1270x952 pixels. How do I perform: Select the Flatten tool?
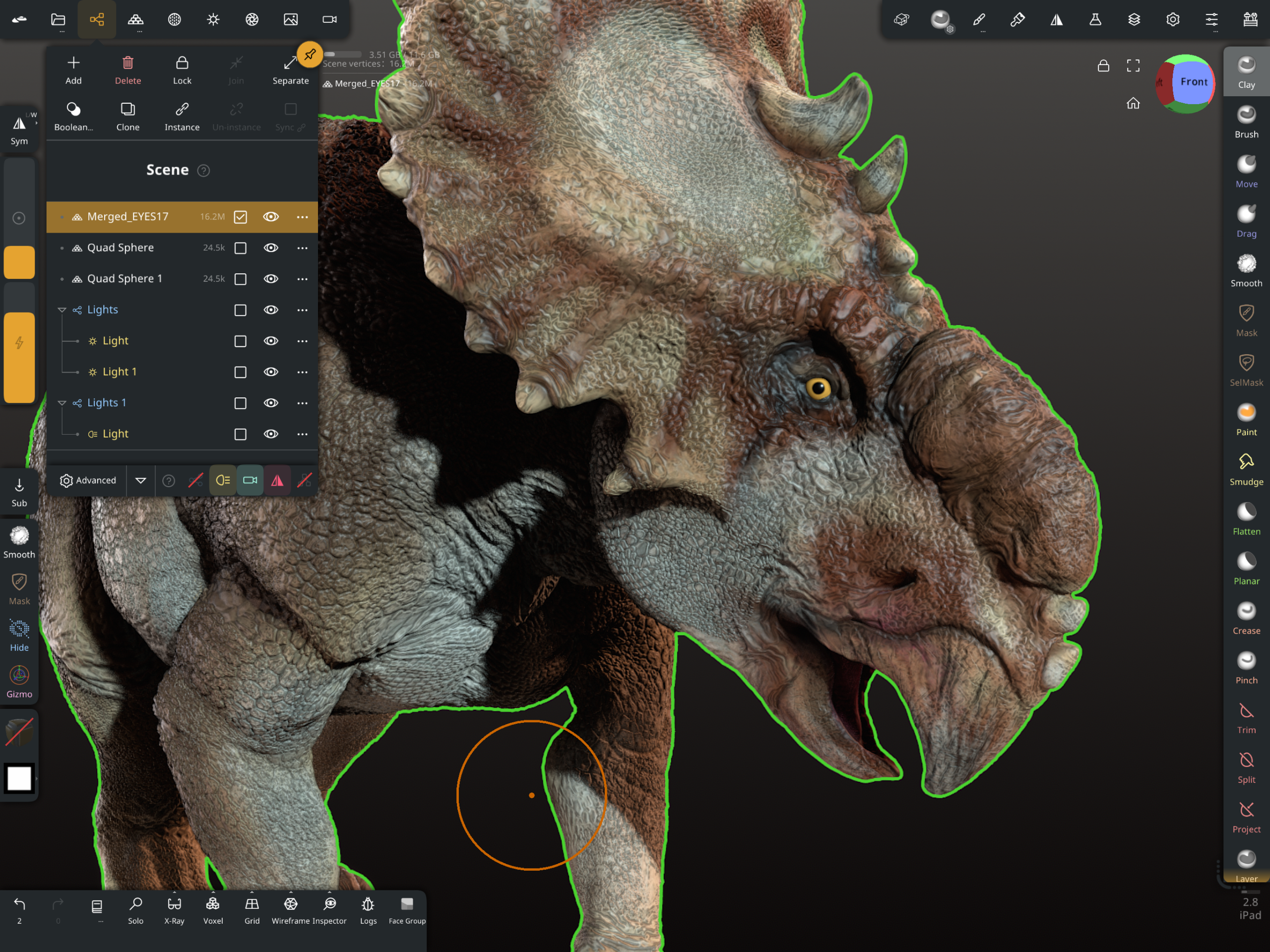point(1246,519)
